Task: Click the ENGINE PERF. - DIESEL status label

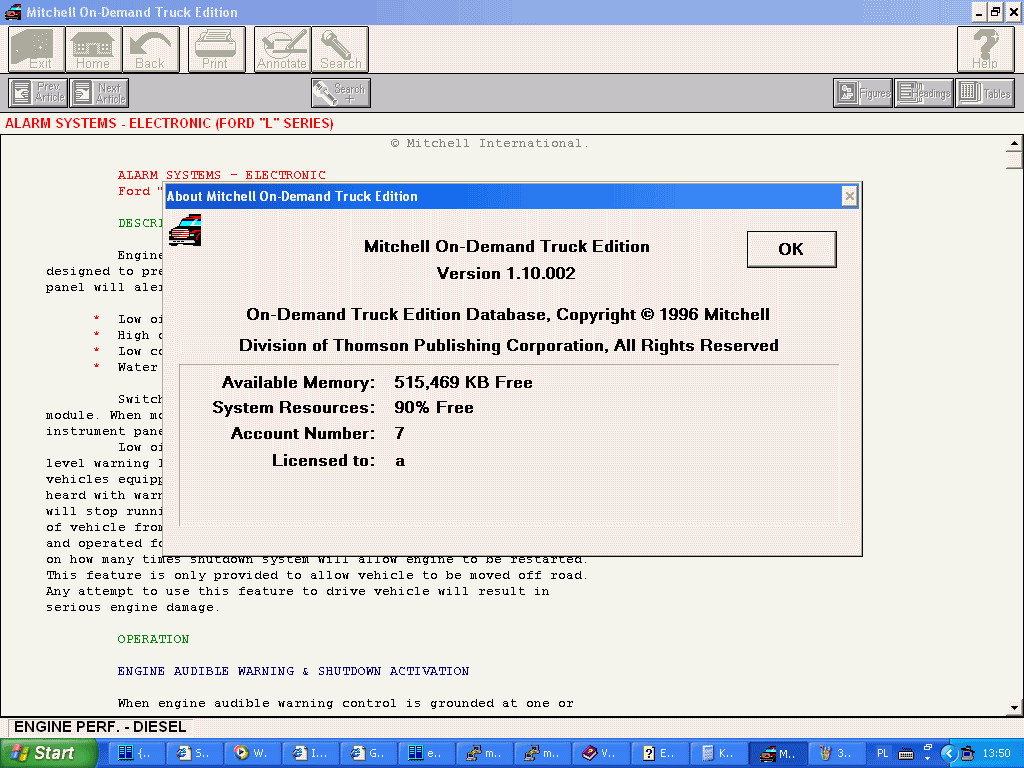Action: (x=100, y=727)
